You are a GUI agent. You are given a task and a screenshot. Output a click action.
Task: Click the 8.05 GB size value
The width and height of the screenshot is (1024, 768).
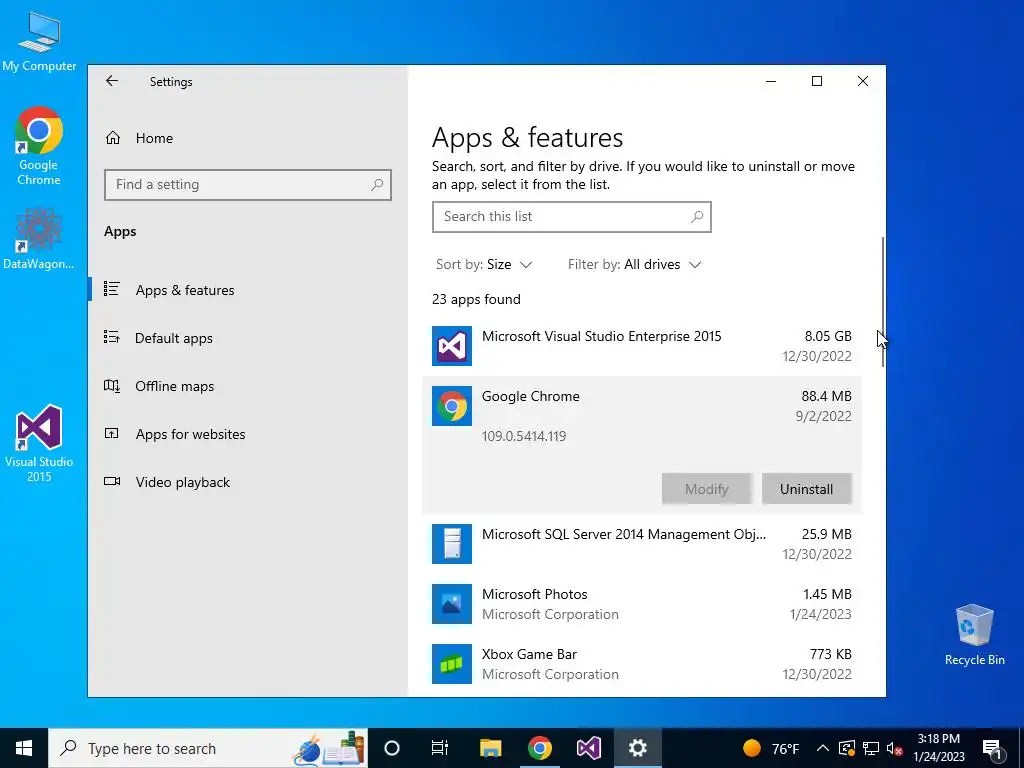(828, 336)
